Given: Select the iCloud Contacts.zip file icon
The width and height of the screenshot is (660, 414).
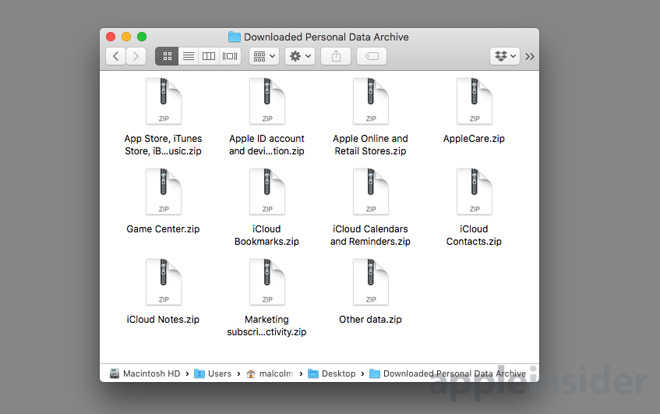Looking at the screenshot, I should click(474, 192).
